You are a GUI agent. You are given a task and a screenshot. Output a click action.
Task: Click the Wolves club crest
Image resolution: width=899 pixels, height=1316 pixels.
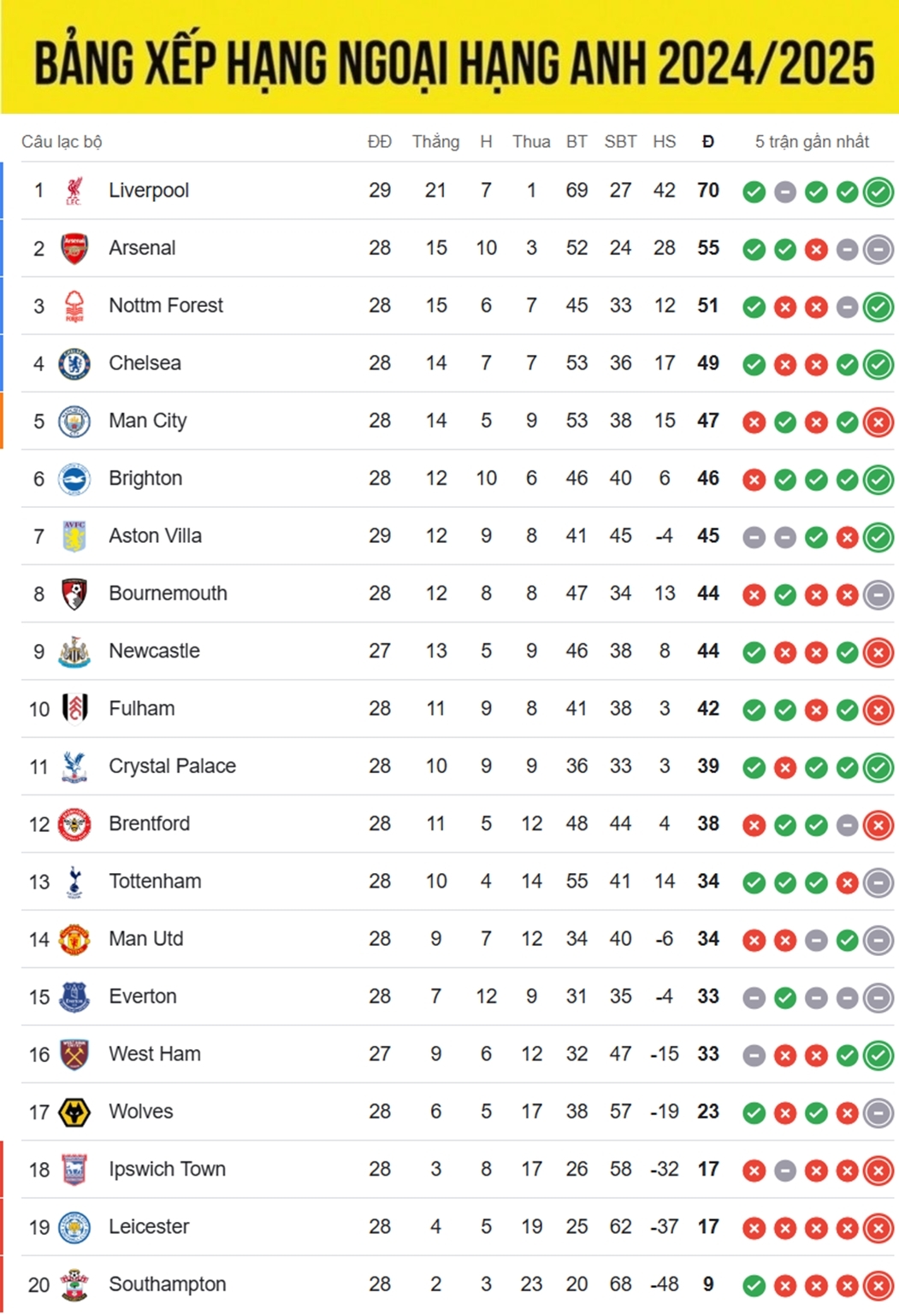(74, 1112)
